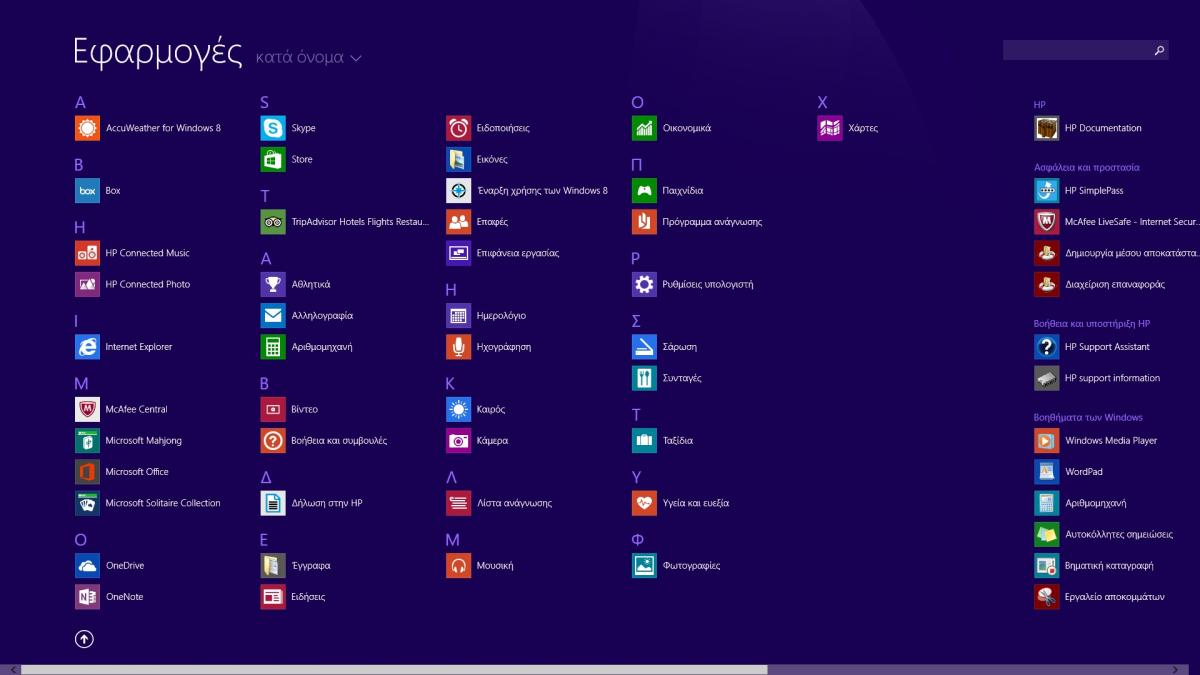This screenshot has height=675, width=1200.
Task: Click the horizontal scrollbar thumb
Action: 394,669
